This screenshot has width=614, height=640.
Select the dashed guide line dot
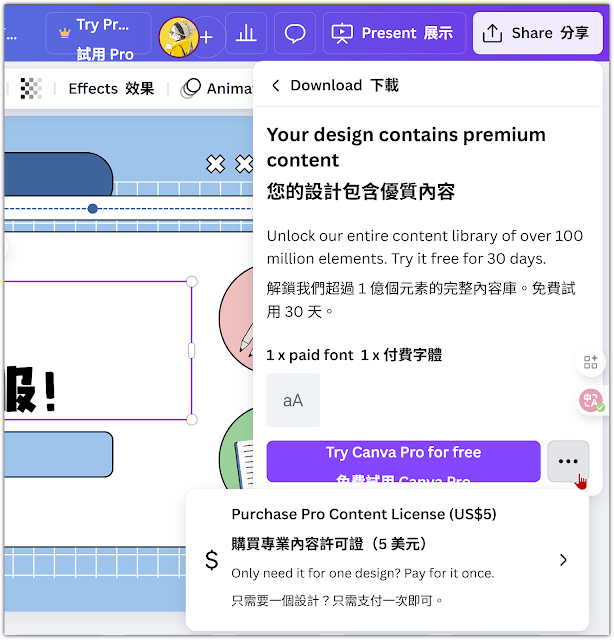[93, 209]
